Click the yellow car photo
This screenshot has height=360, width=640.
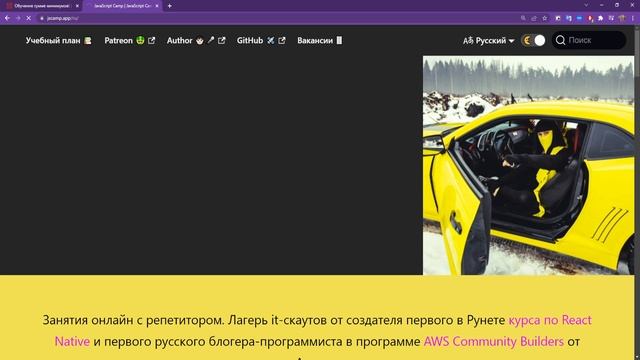click(x=529, y=165)
